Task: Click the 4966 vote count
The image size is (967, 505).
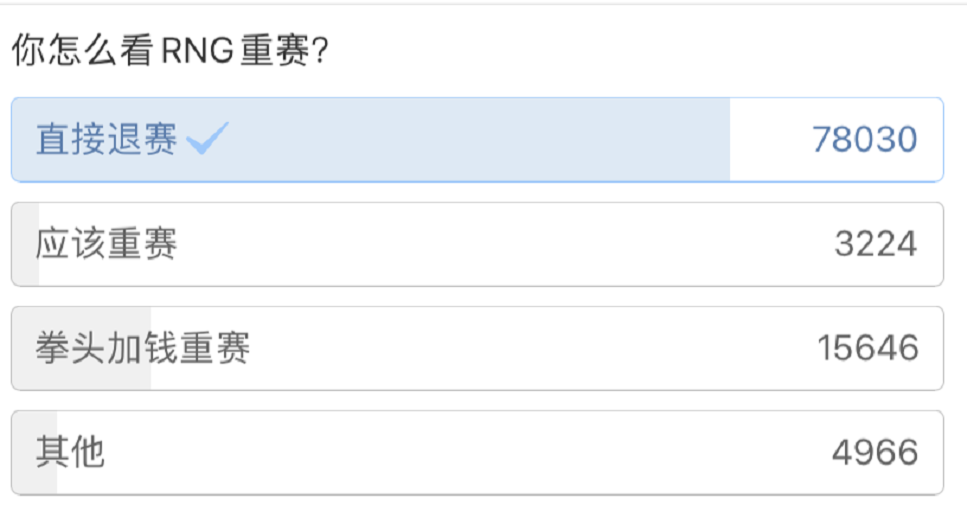Action: click(874, 452)
